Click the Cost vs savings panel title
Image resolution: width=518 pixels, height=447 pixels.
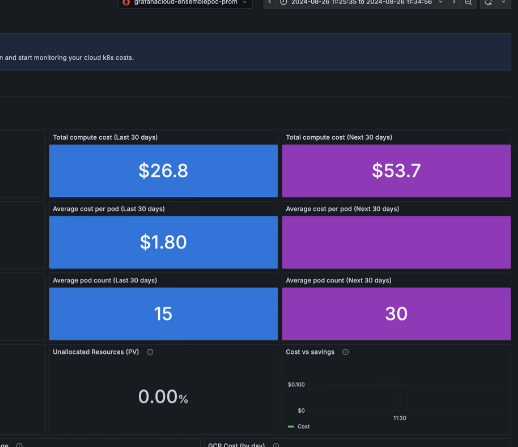pos(310,352)
